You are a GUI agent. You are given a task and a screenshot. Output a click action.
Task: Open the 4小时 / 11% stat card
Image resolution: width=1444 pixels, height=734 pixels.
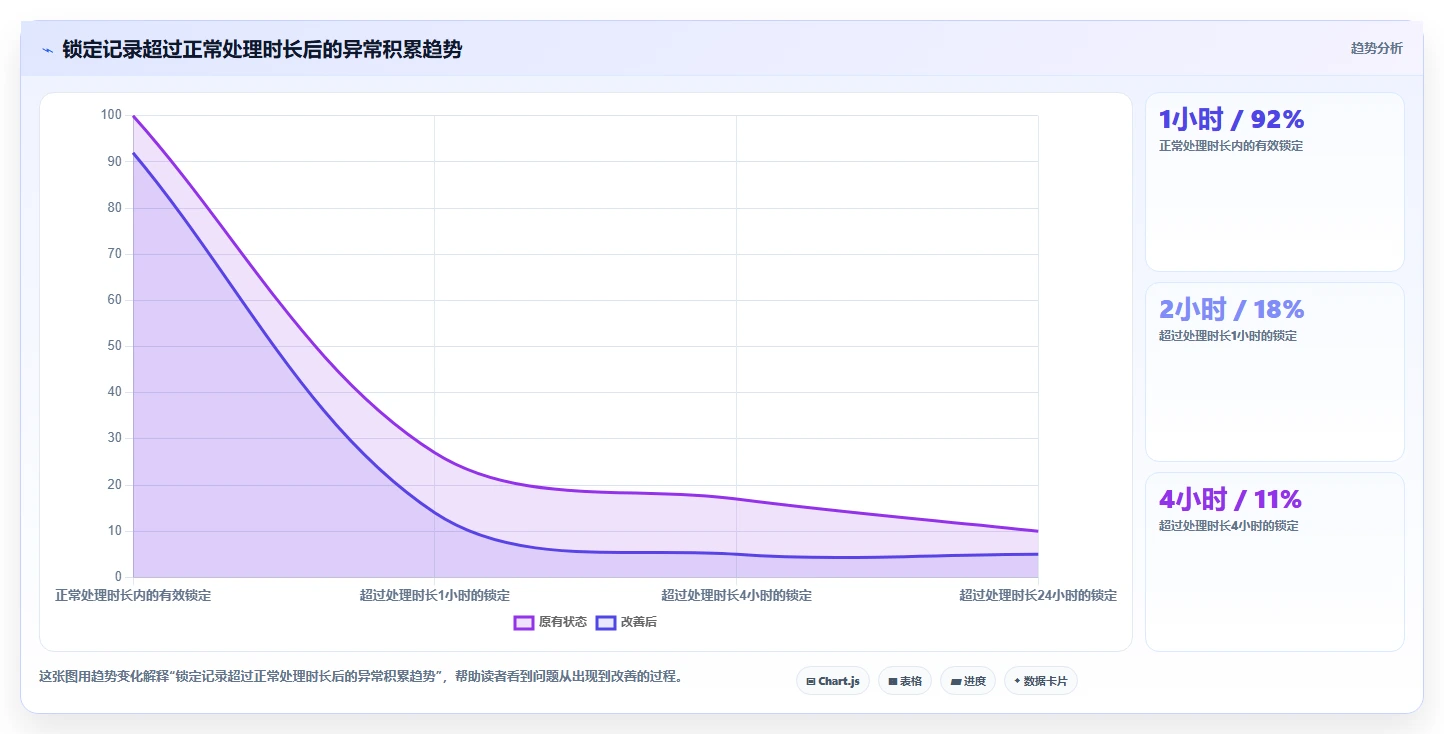1274,562
